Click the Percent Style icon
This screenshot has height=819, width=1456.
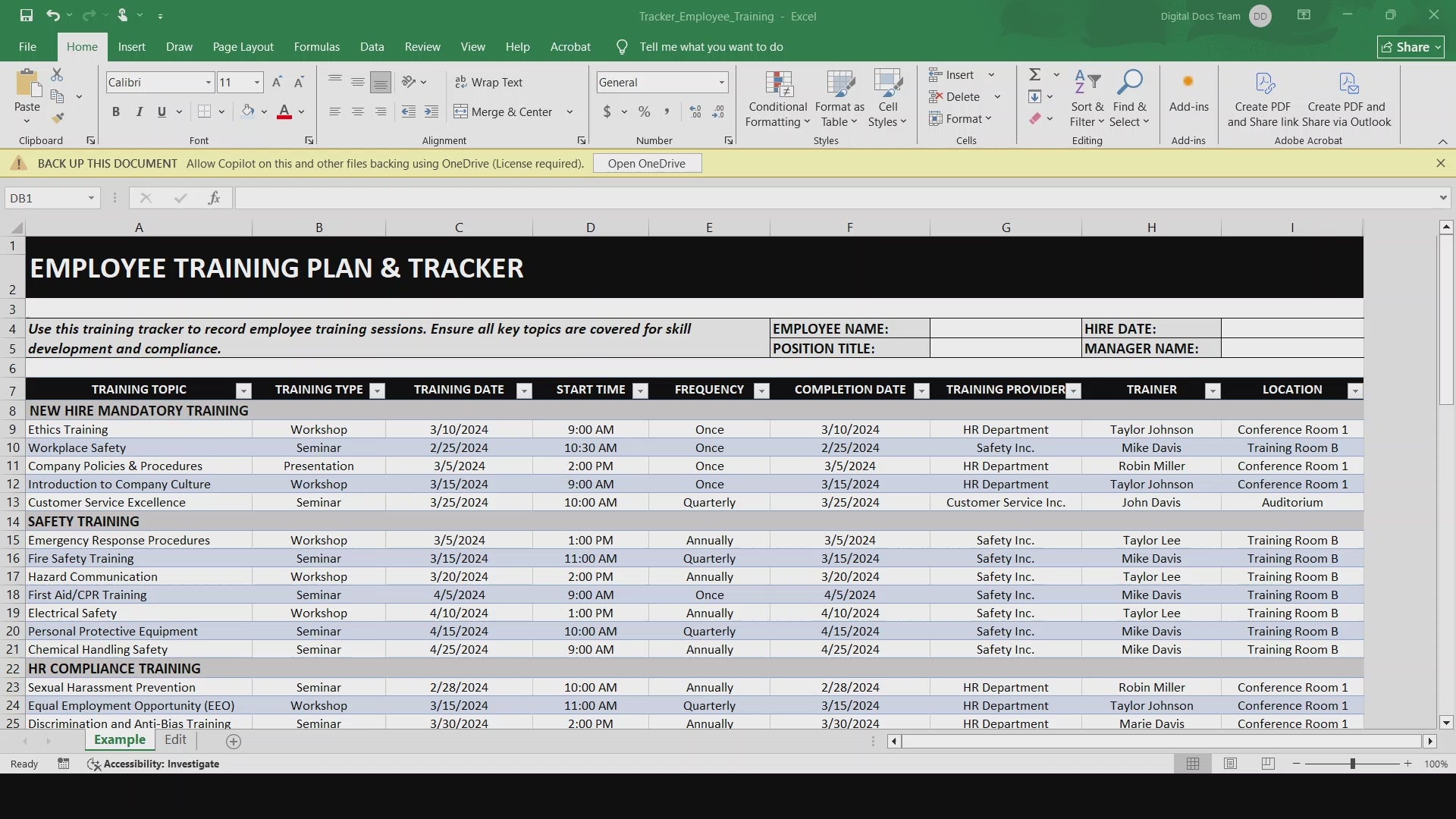[x=644, y=111]
